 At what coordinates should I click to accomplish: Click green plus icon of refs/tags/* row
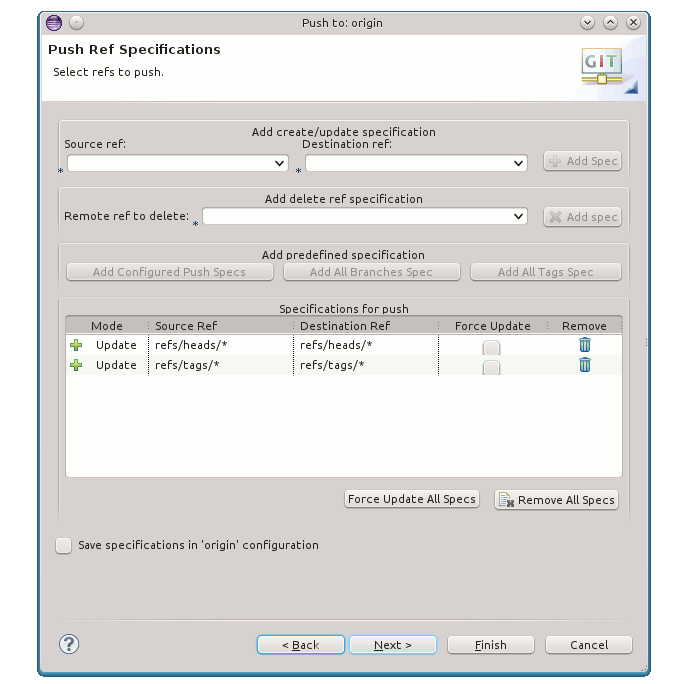[76, 365]
